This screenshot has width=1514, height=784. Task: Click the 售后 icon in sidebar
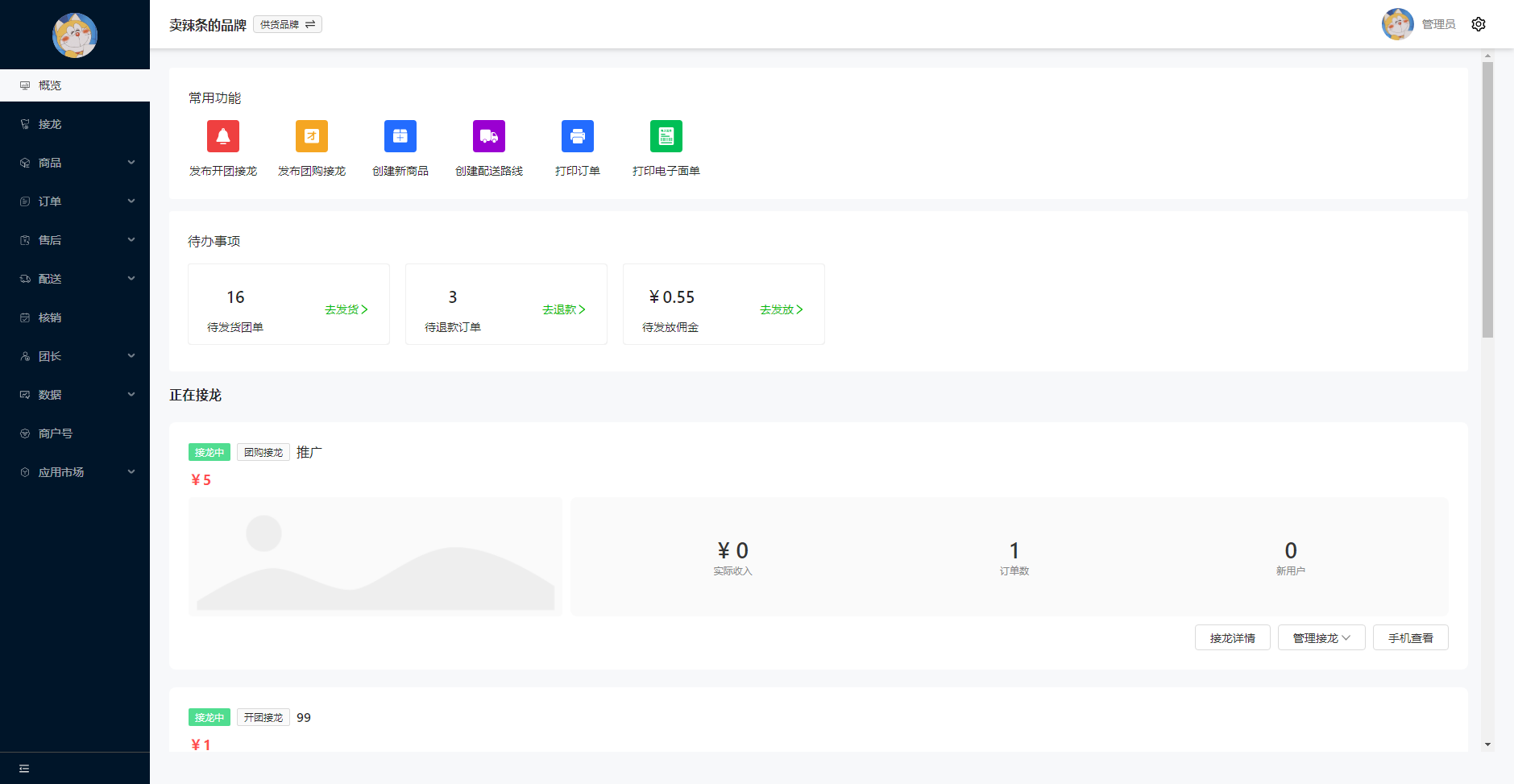point(25,240)
